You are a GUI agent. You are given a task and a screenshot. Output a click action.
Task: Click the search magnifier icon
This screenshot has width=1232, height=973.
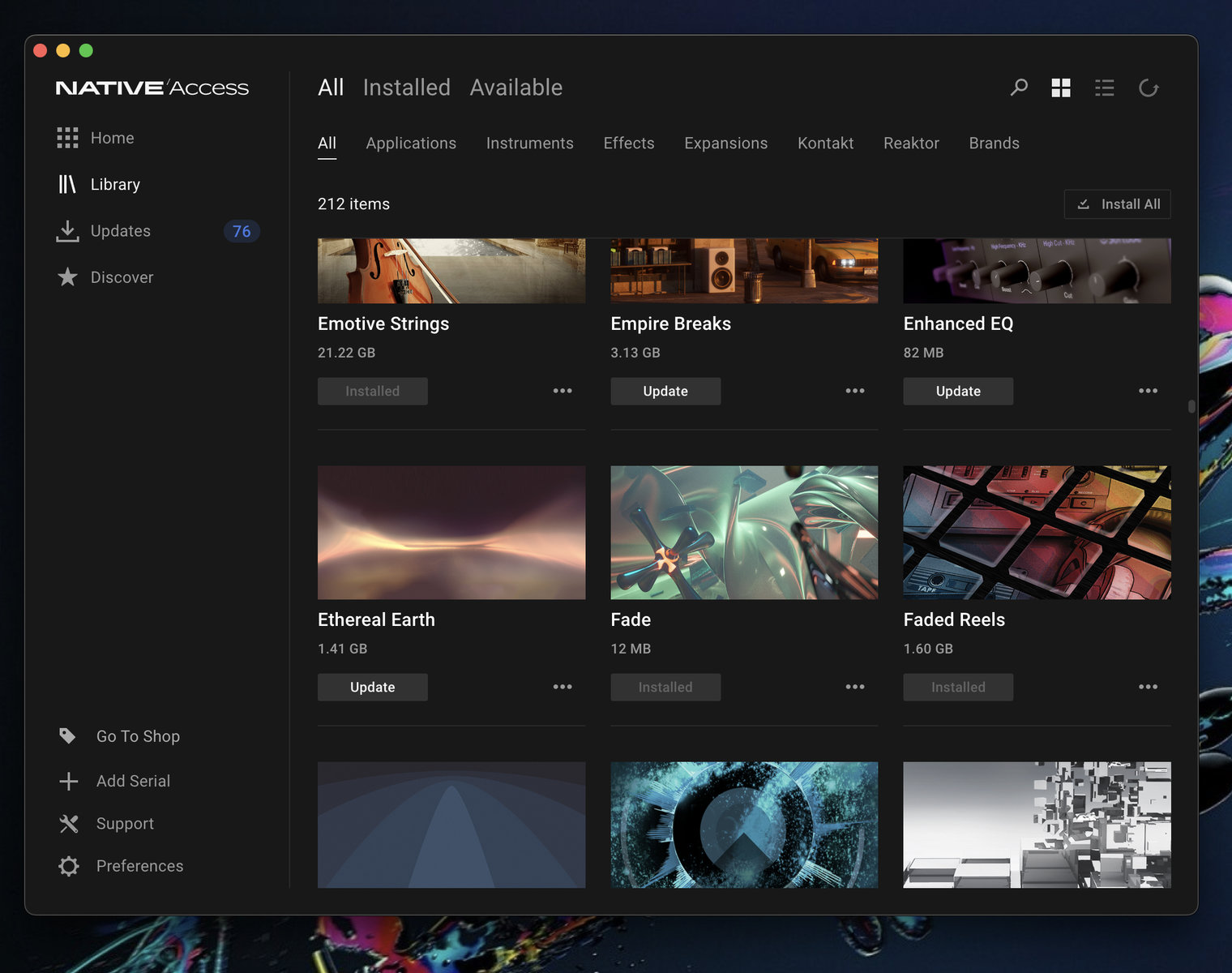(x=1019, y=88)
